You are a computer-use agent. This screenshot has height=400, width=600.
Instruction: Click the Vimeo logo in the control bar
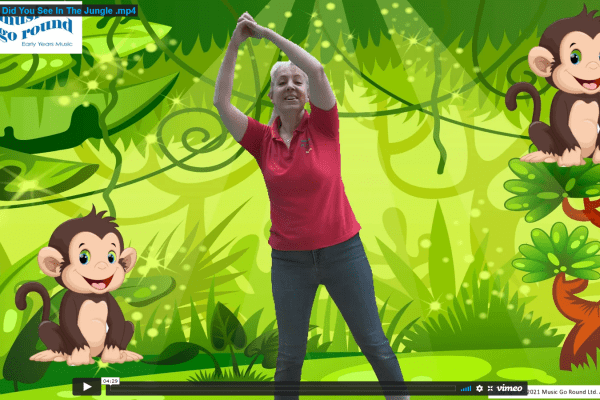510,387
